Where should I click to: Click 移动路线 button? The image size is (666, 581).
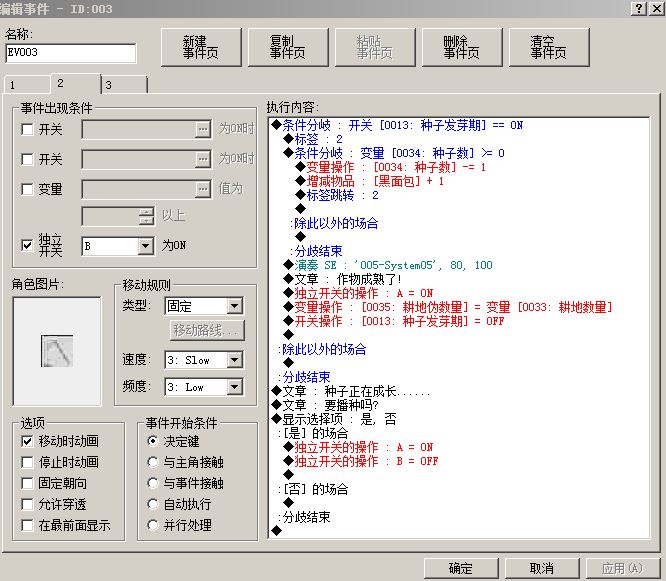click(207, 330)
